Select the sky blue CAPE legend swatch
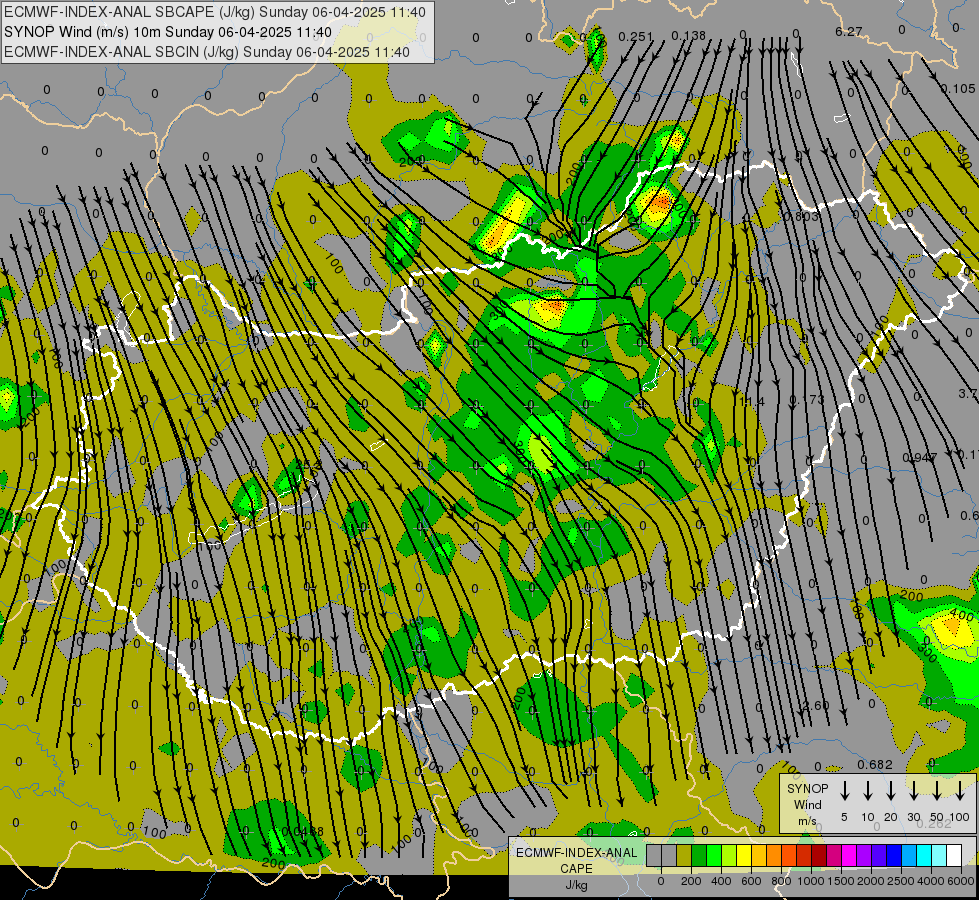The image size is (979, 900). (x=910, y=855)
